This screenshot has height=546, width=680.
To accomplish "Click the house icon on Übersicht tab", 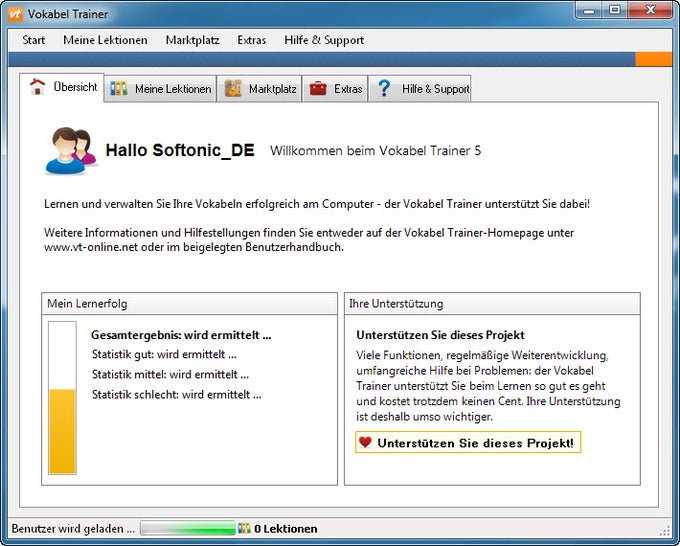I will 37,87.
